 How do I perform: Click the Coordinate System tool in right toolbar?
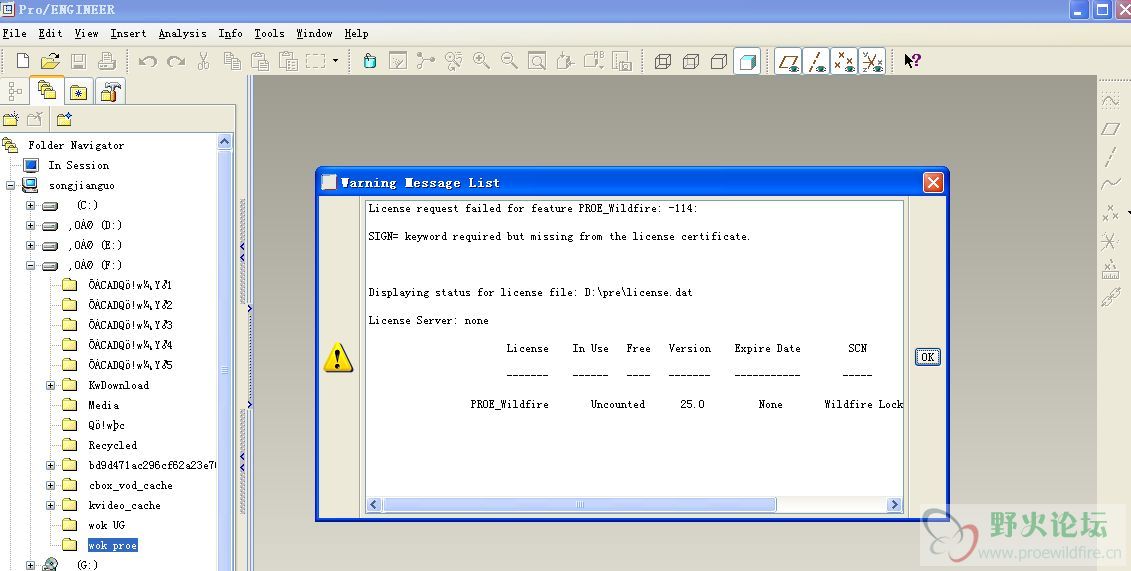pos(1111,241)
